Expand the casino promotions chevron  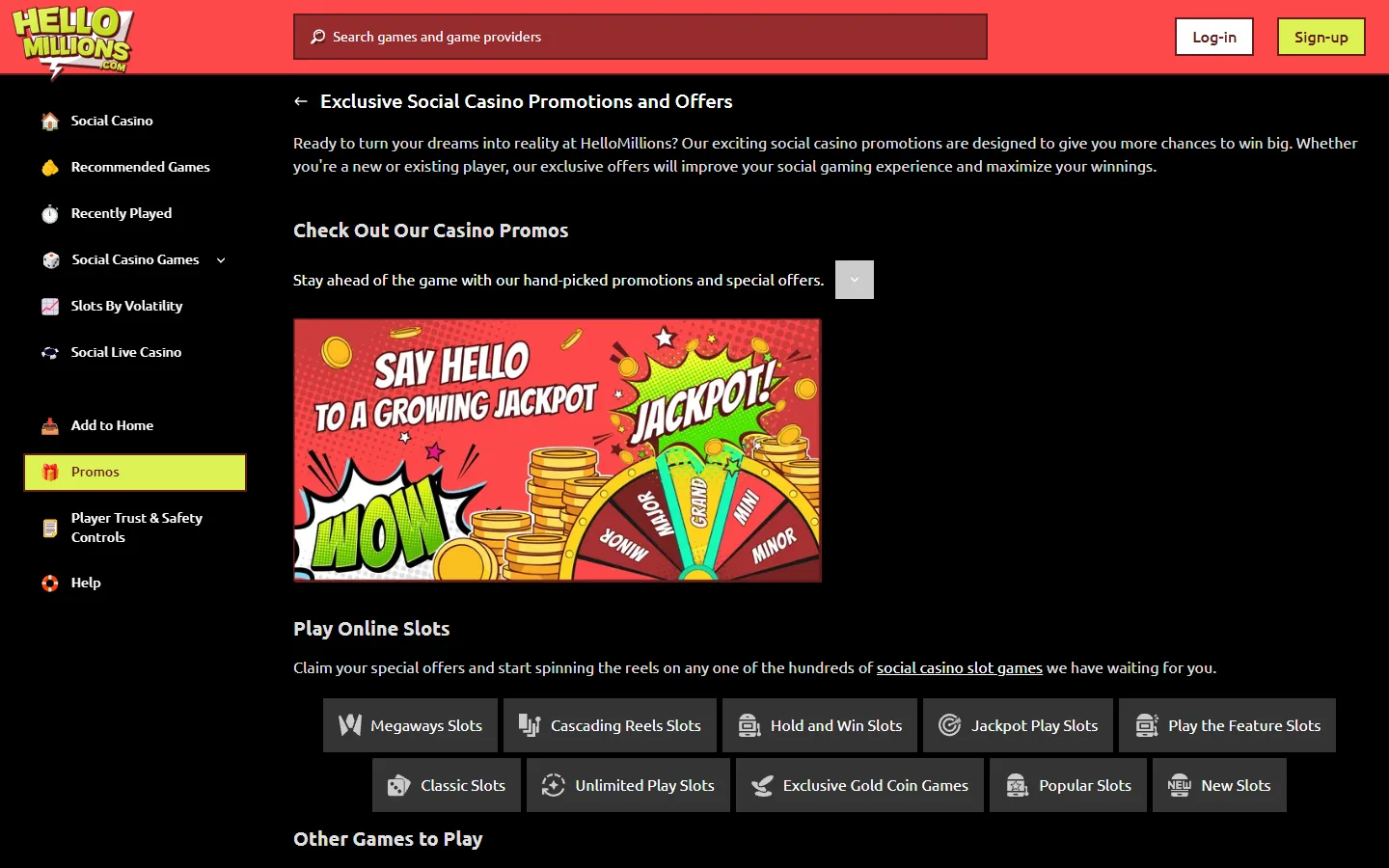854,280
